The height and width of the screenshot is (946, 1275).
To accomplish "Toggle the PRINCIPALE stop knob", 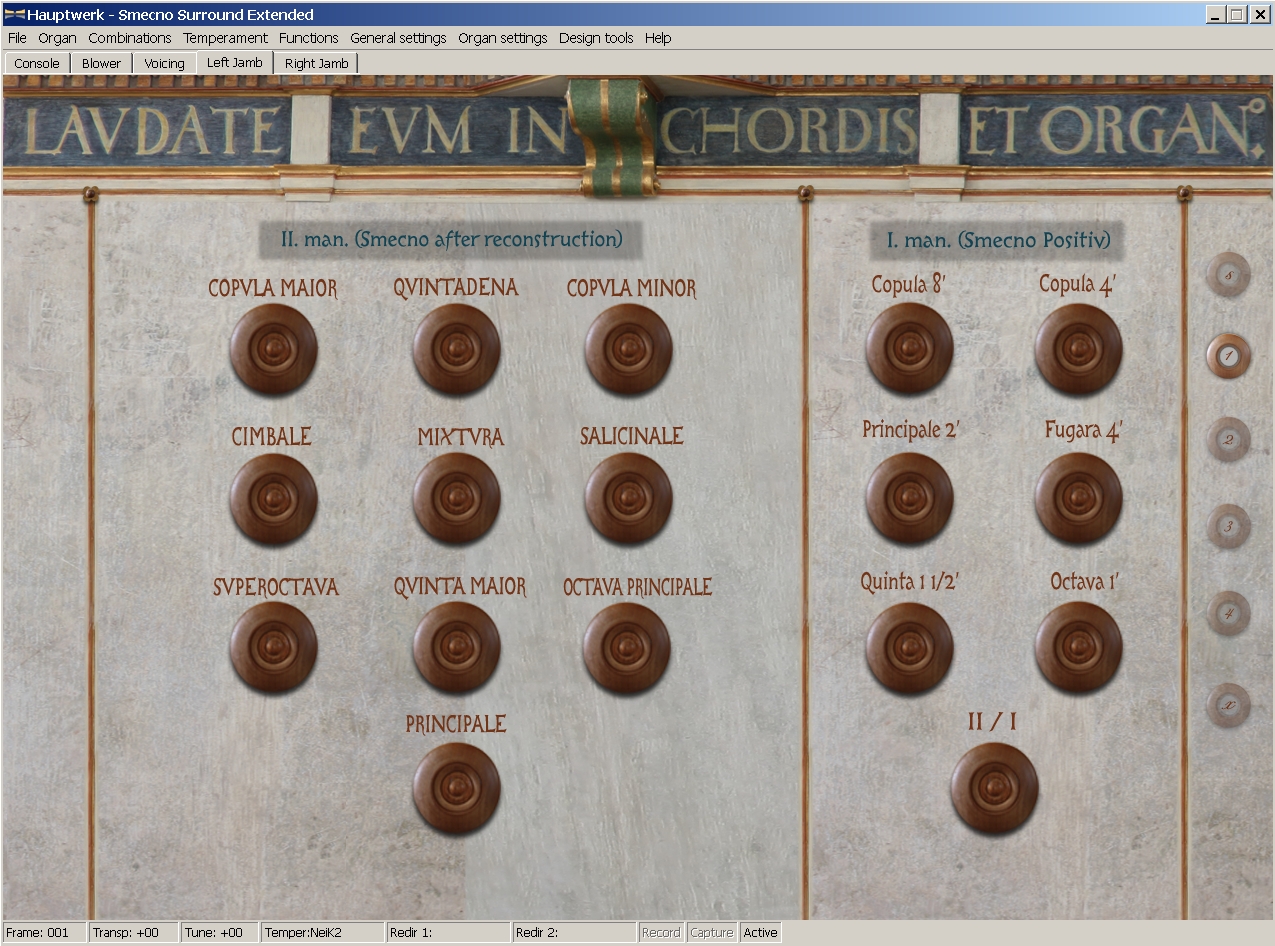I will click(x=456, y=788).
